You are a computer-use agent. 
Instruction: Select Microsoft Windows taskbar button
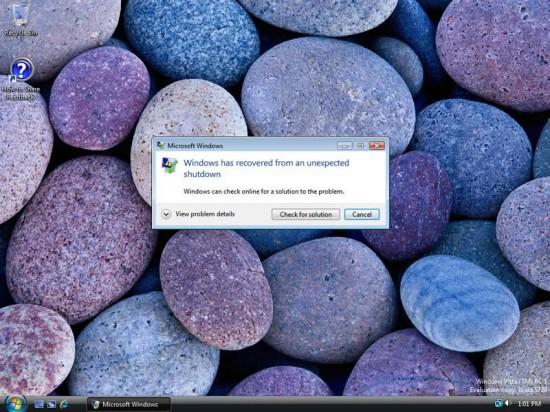[x=129, y=404]
